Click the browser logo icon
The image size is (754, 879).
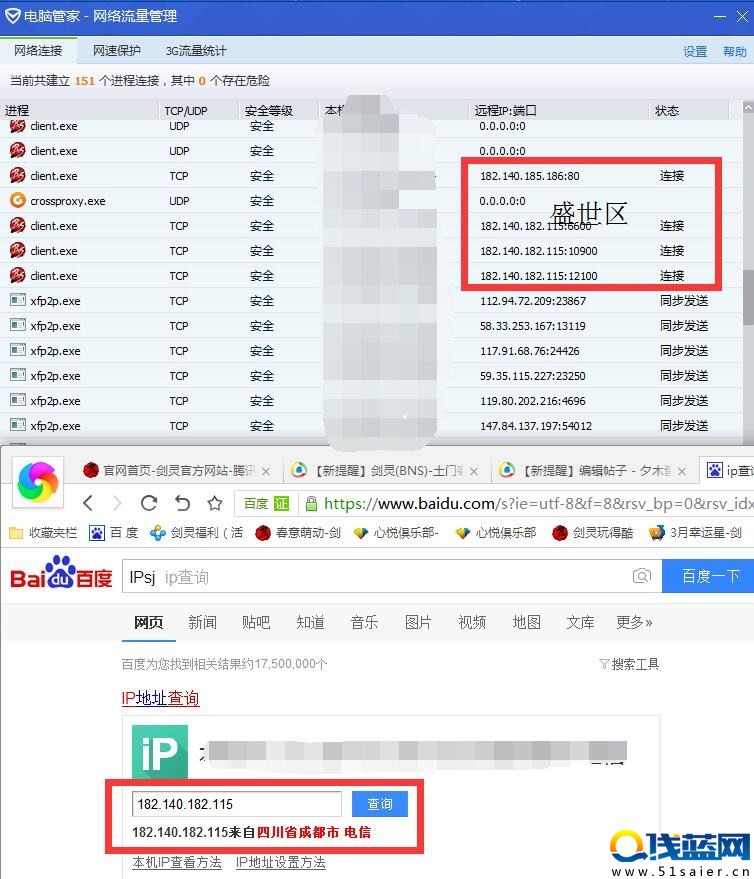tap(38, 482)
